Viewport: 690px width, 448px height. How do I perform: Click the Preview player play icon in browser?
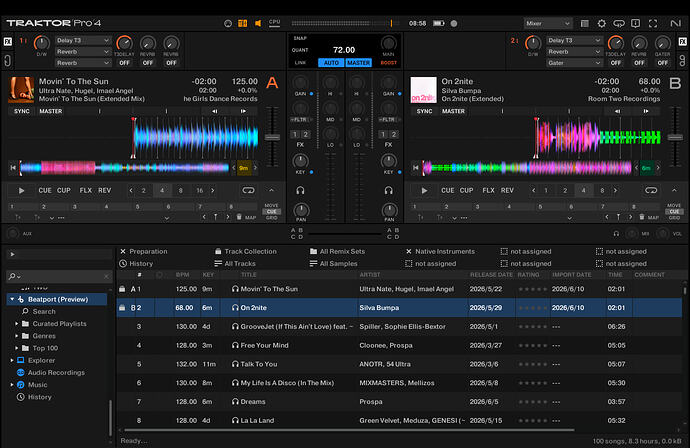tap(12, 254)
